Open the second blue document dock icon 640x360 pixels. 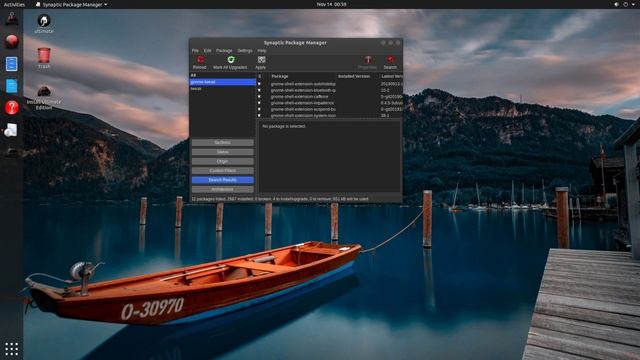coord(11,86)
